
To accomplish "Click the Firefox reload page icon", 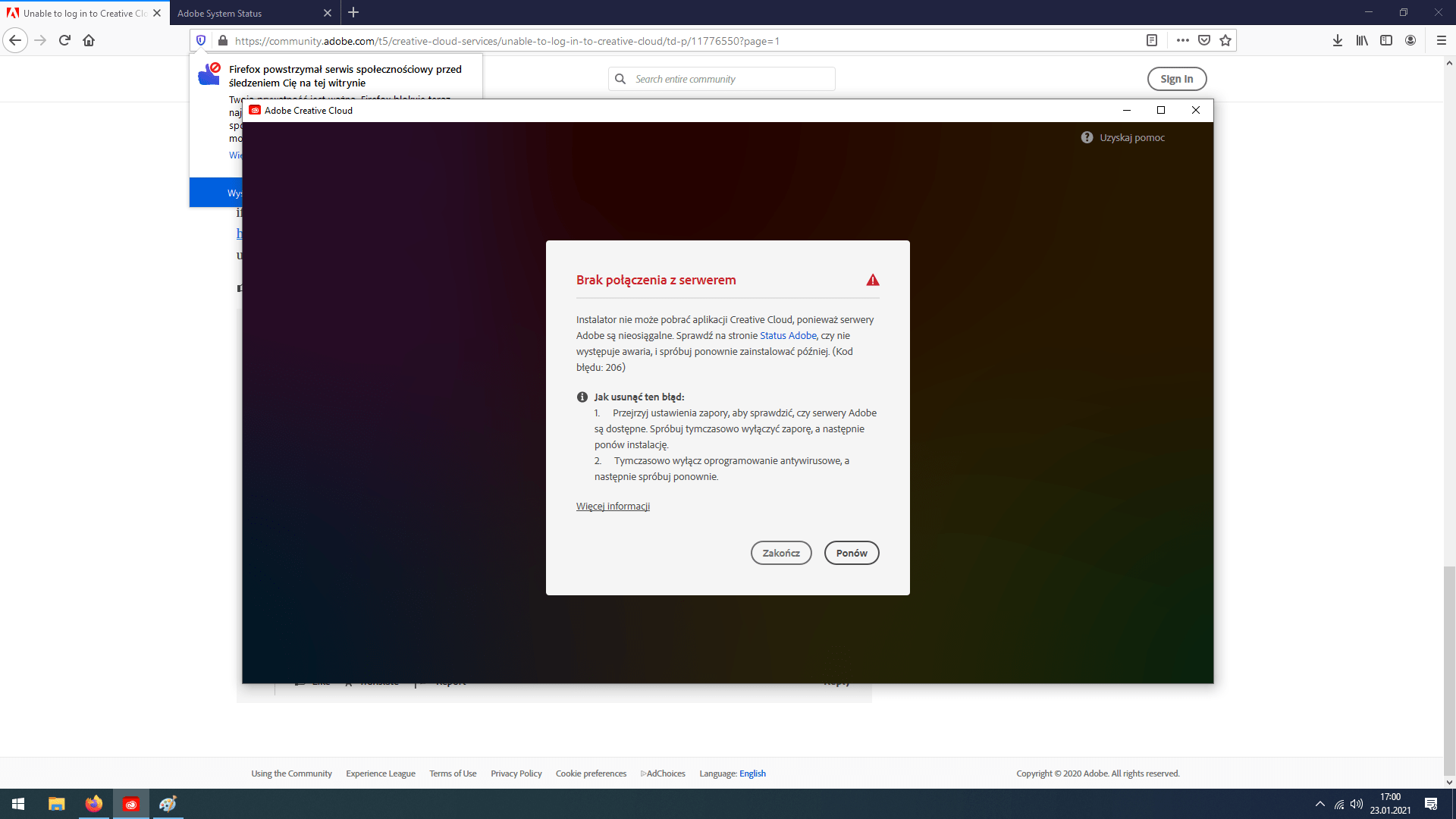I will pos(64,41).
